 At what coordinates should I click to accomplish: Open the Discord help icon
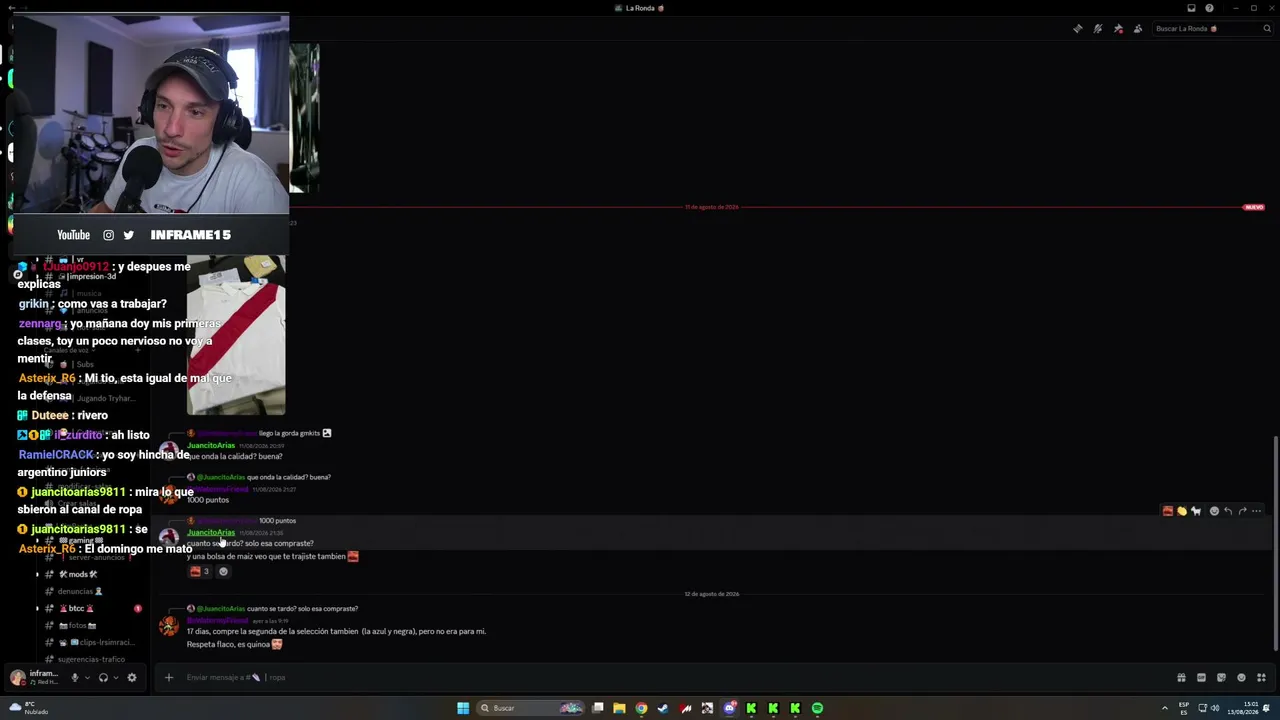[1209, 8]
